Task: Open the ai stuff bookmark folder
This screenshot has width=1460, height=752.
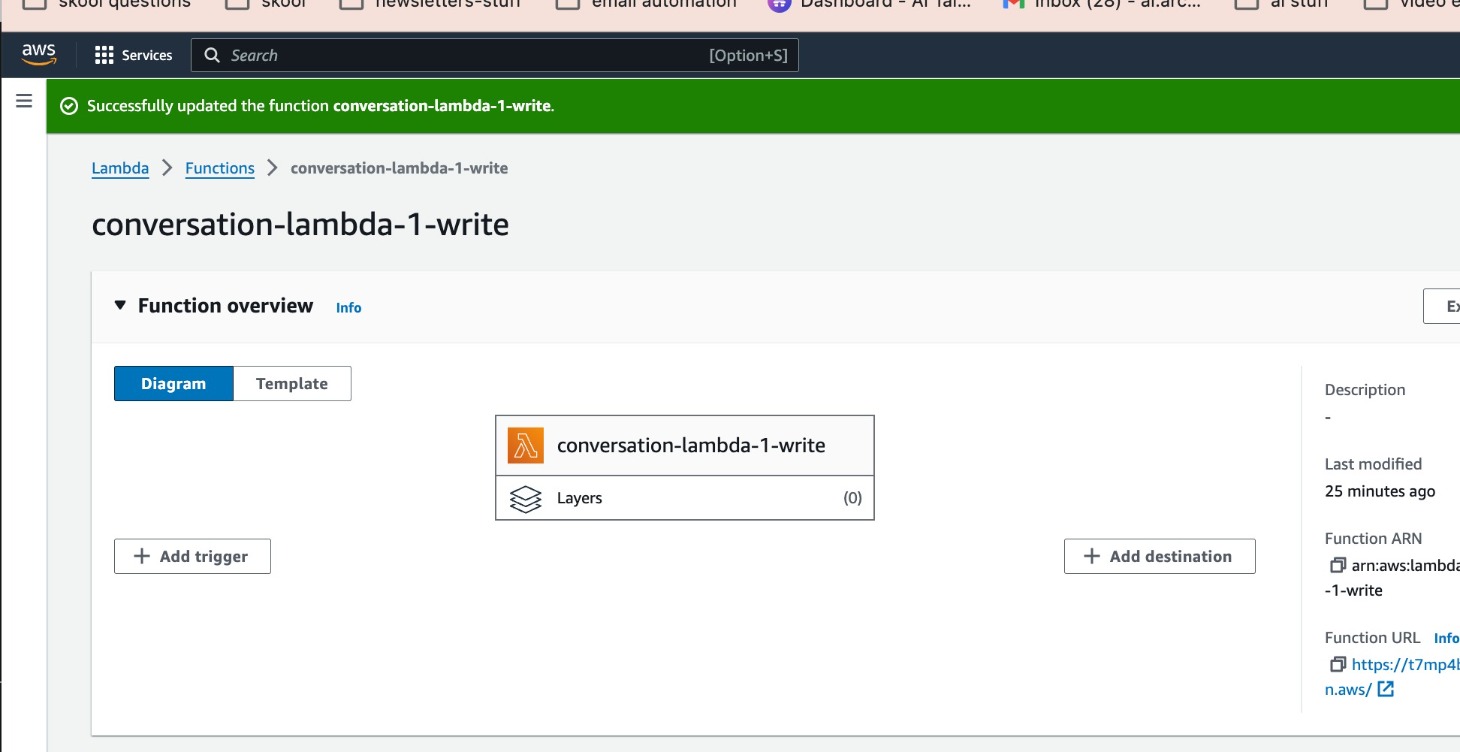Action: point(1281,4)
